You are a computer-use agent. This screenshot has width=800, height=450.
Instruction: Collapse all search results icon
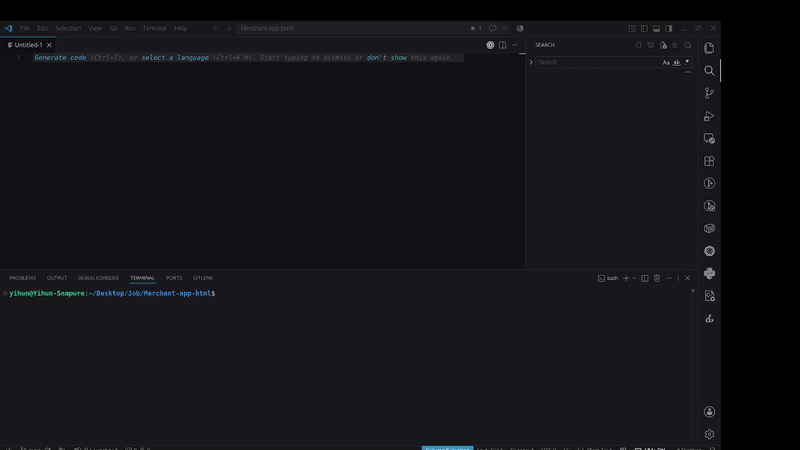pos(687,45)
